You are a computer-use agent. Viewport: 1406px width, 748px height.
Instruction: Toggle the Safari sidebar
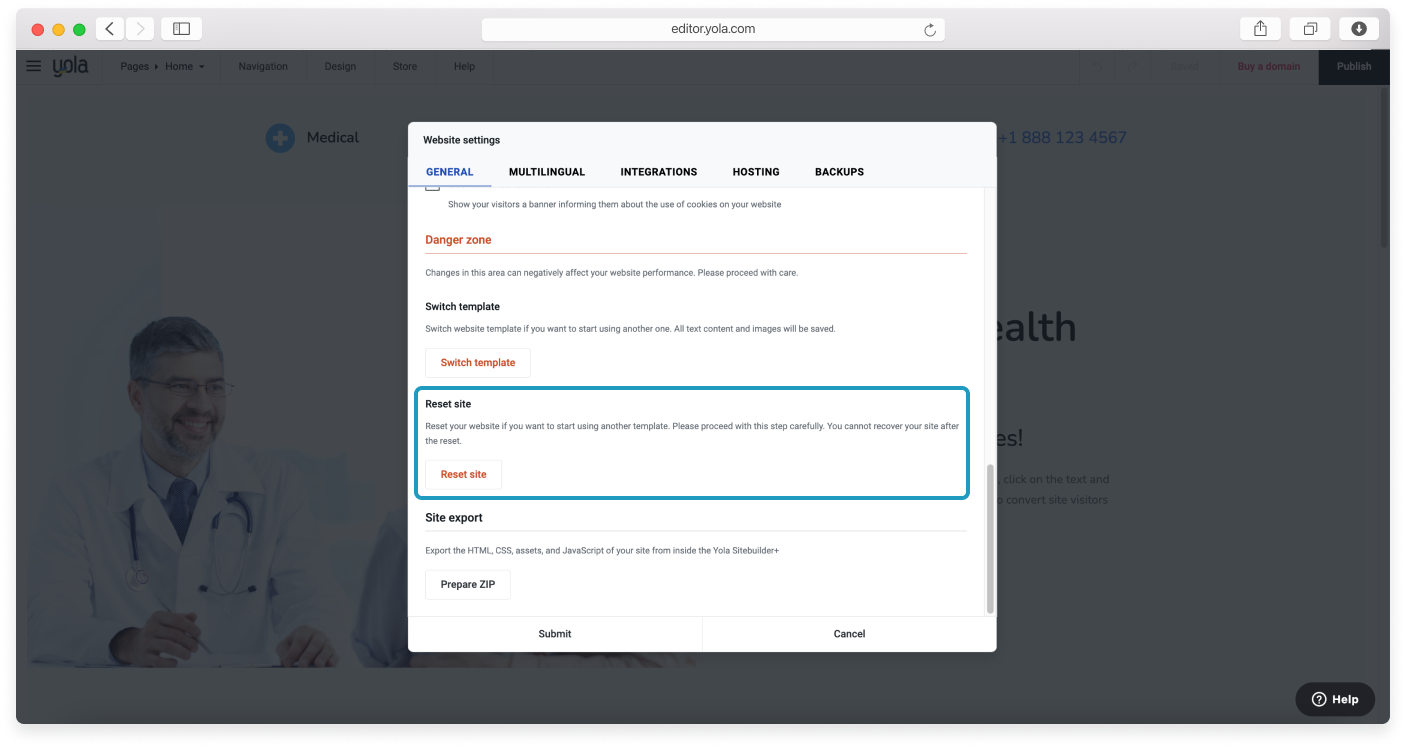click(x=181, y=29)
